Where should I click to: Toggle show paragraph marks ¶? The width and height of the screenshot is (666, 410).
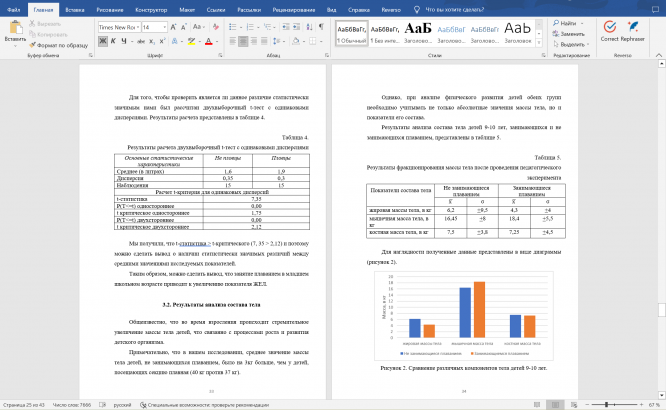[322, 27]
